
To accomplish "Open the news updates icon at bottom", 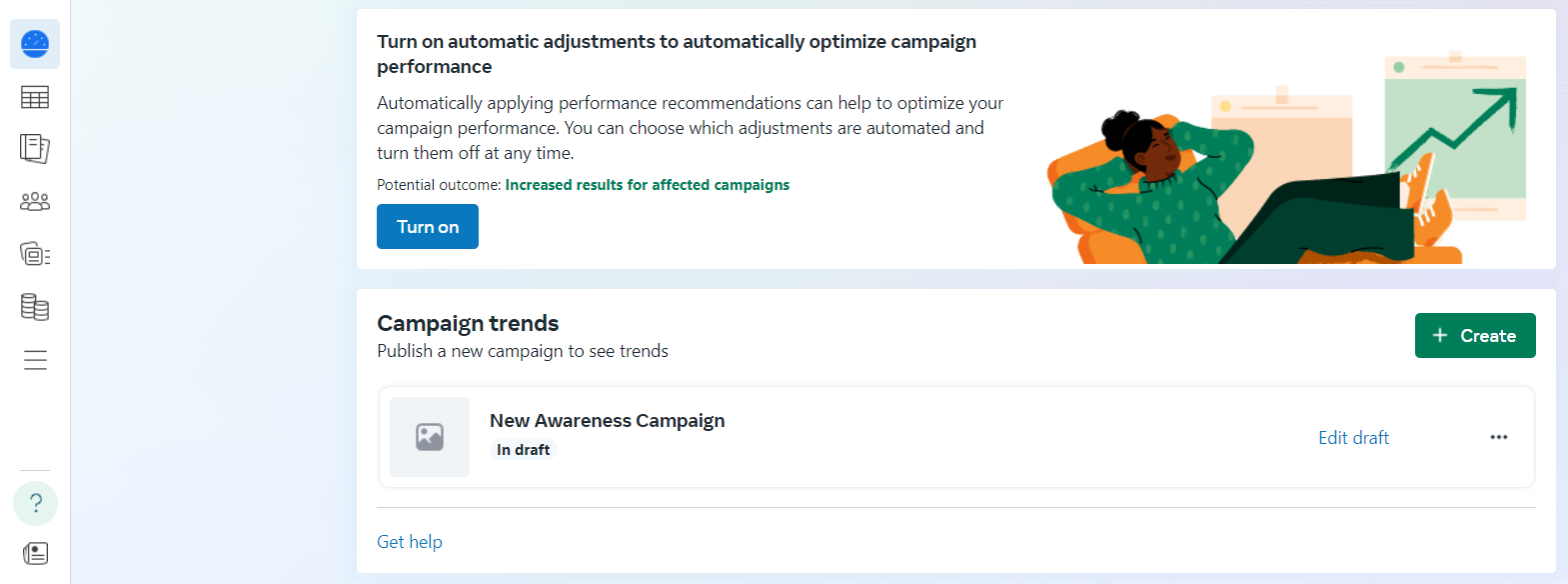I will pyautogui.click(x=35, y=553).
